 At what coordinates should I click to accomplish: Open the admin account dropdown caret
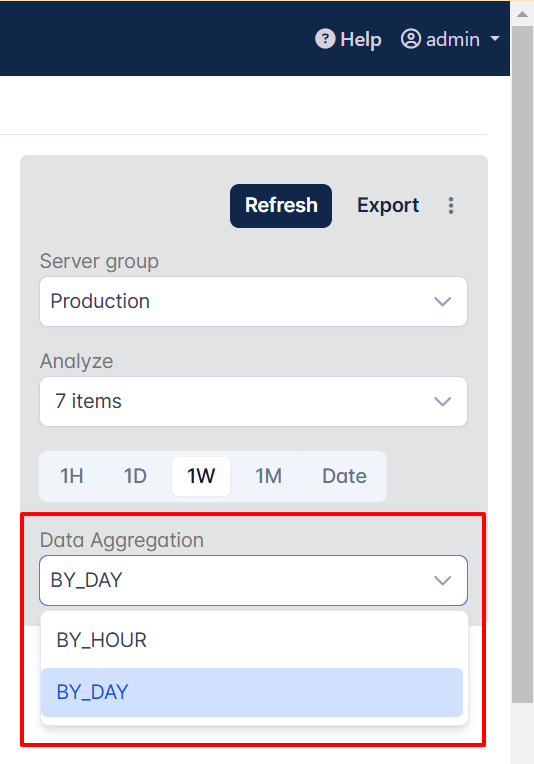click(495, 38)
